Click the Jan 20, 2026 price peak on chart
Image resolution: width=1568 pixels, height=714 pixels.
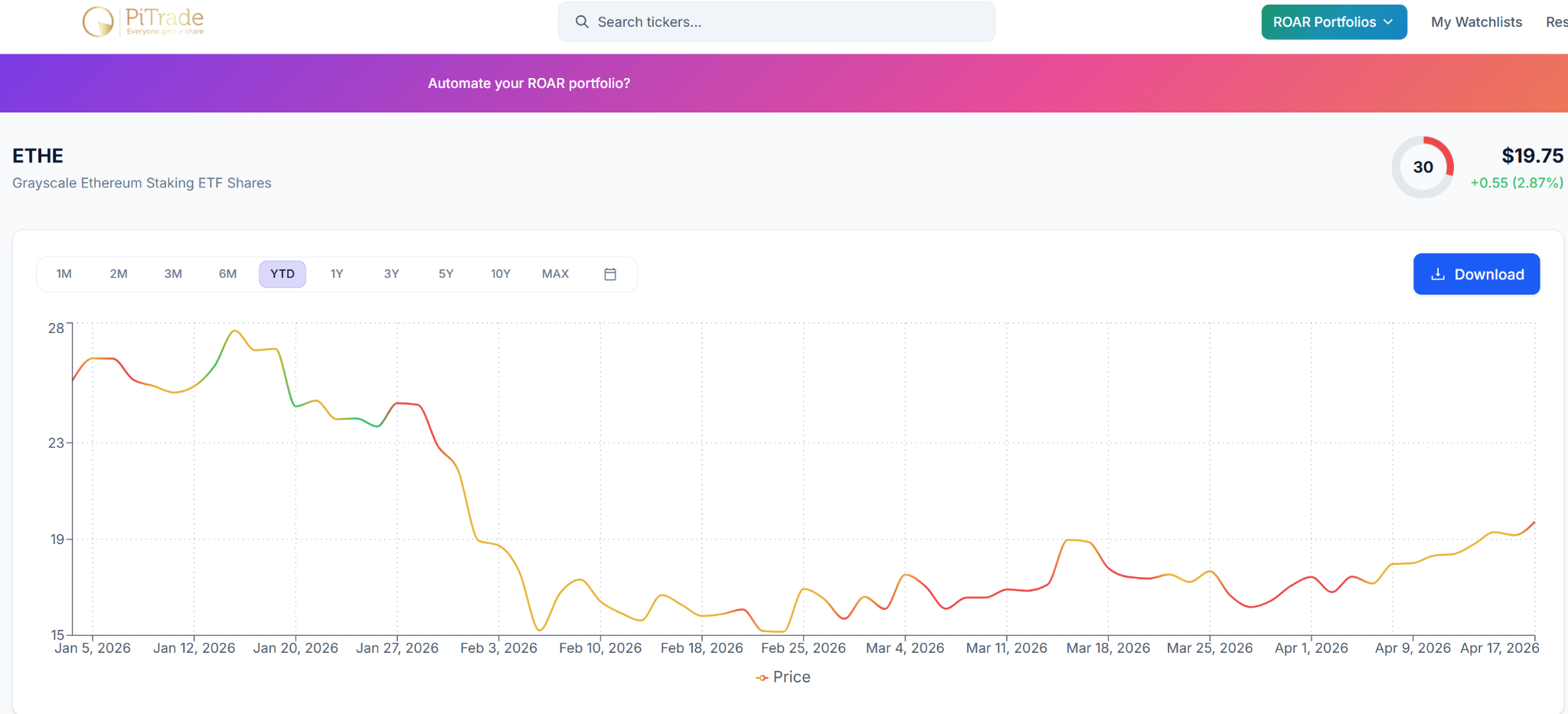[x=235, y=331]
